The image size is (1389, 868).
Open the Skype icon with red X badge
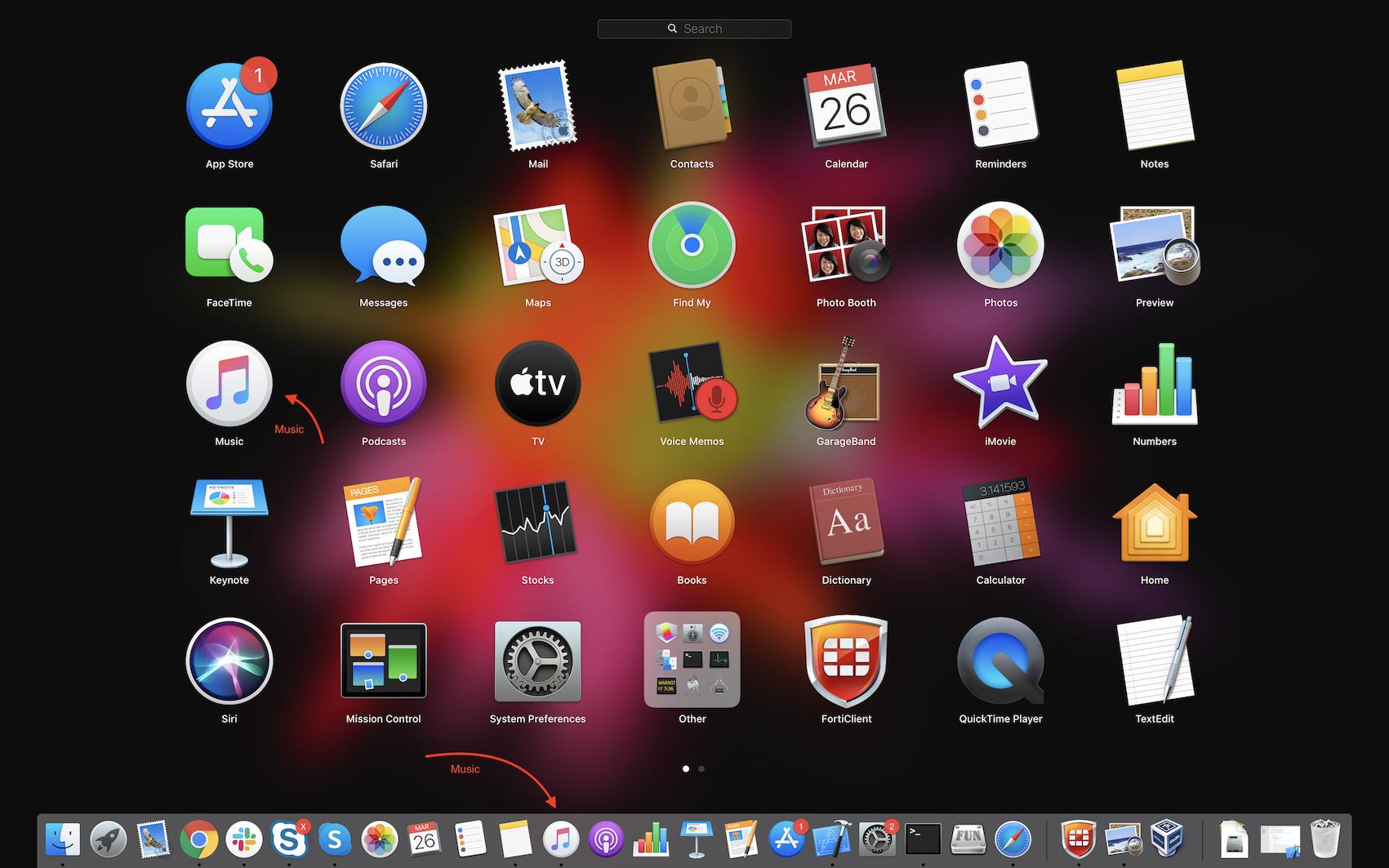click(289, 839)
